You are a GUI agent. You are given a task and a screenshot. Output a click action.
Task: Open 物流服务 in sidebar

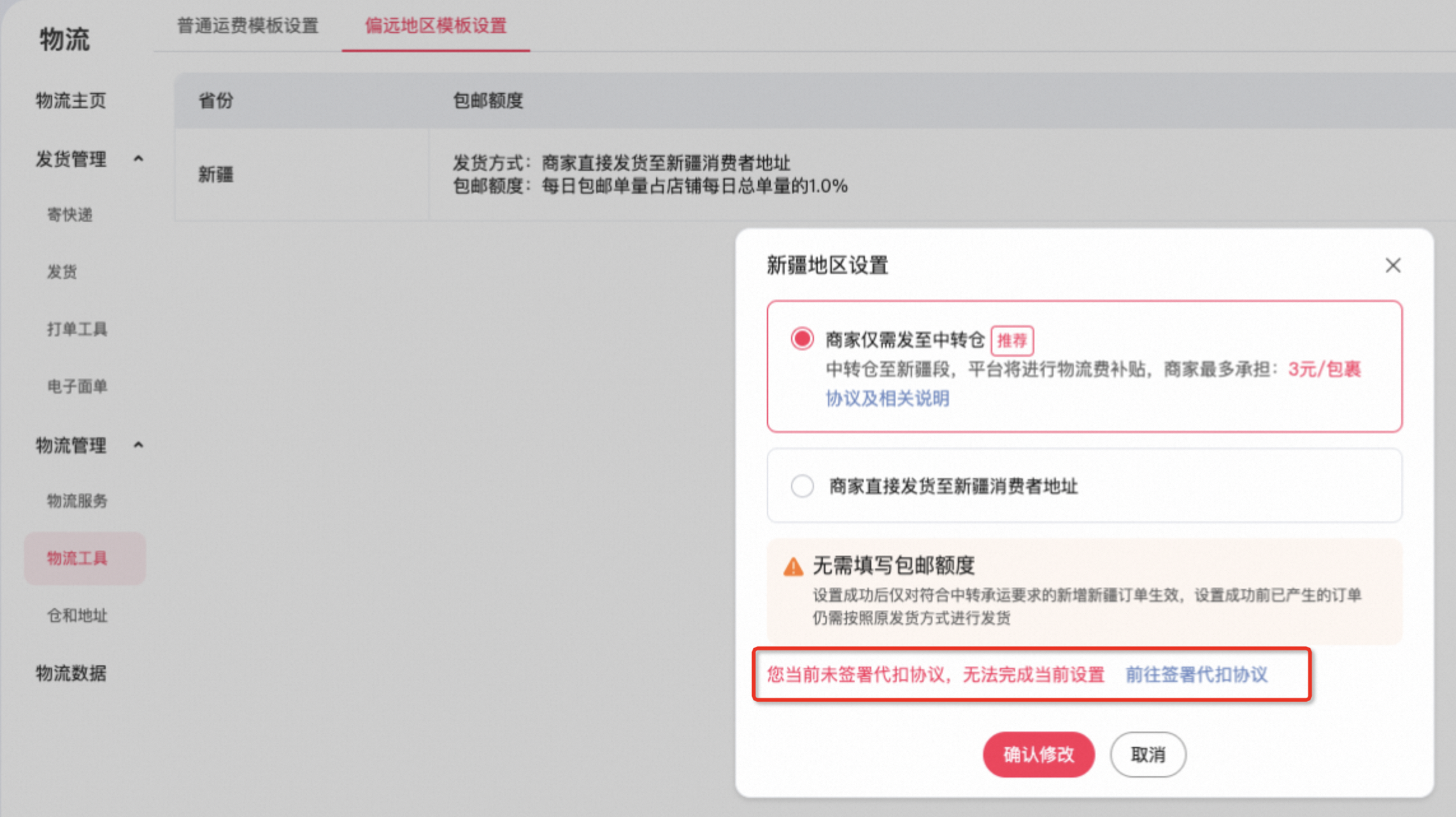tap(77, 501)
